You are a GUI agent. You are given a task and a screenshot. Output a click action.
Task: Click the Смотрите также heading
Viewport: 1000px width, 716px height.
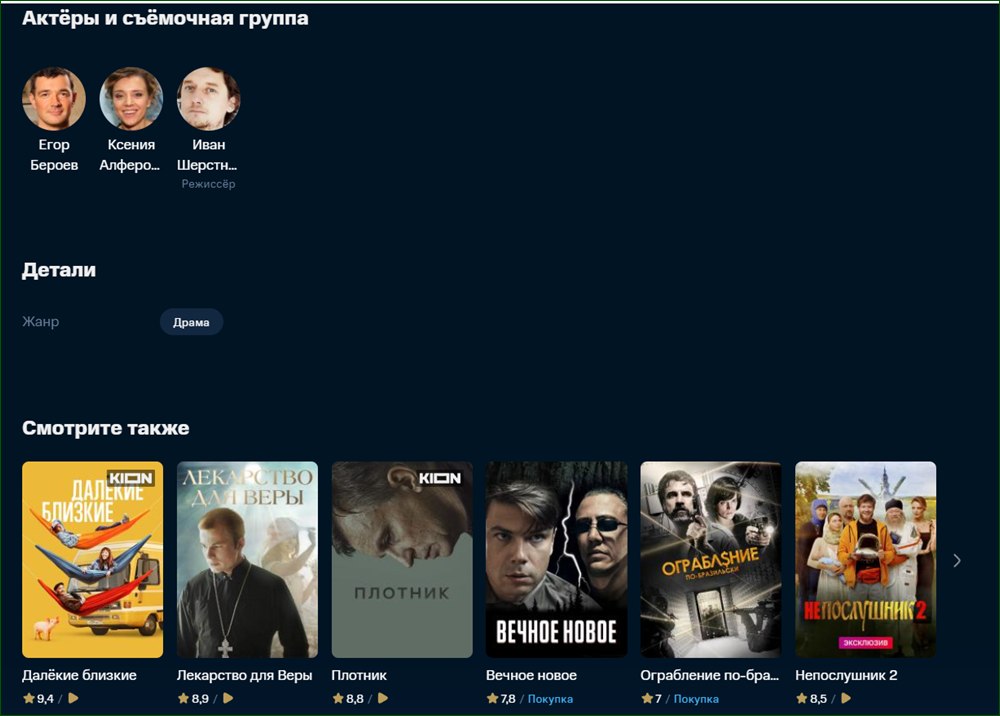(106, 428)
